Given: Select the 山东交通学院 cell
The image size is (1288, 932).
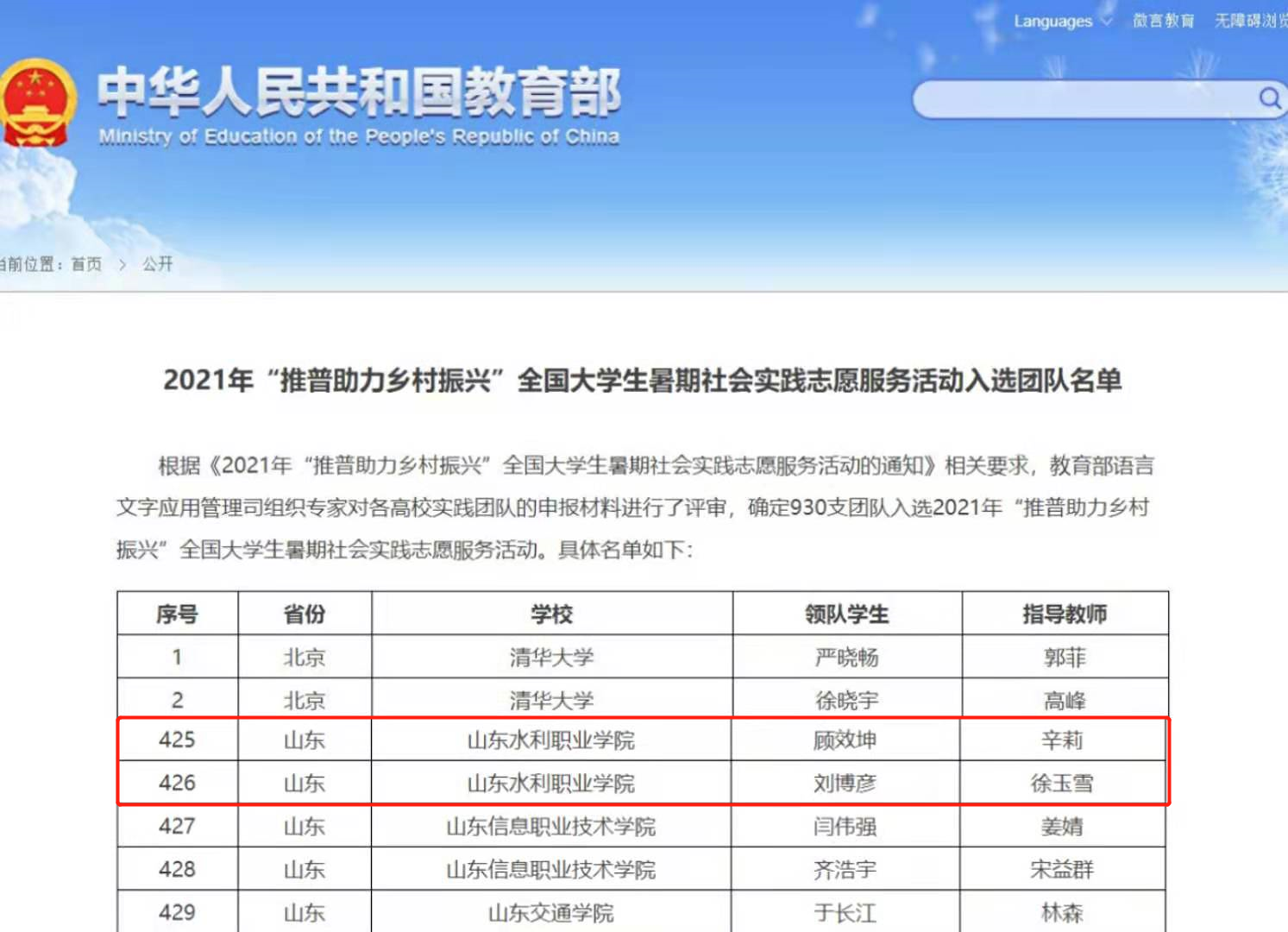Looking at the screenshot, I should click(x=550, y=913).
